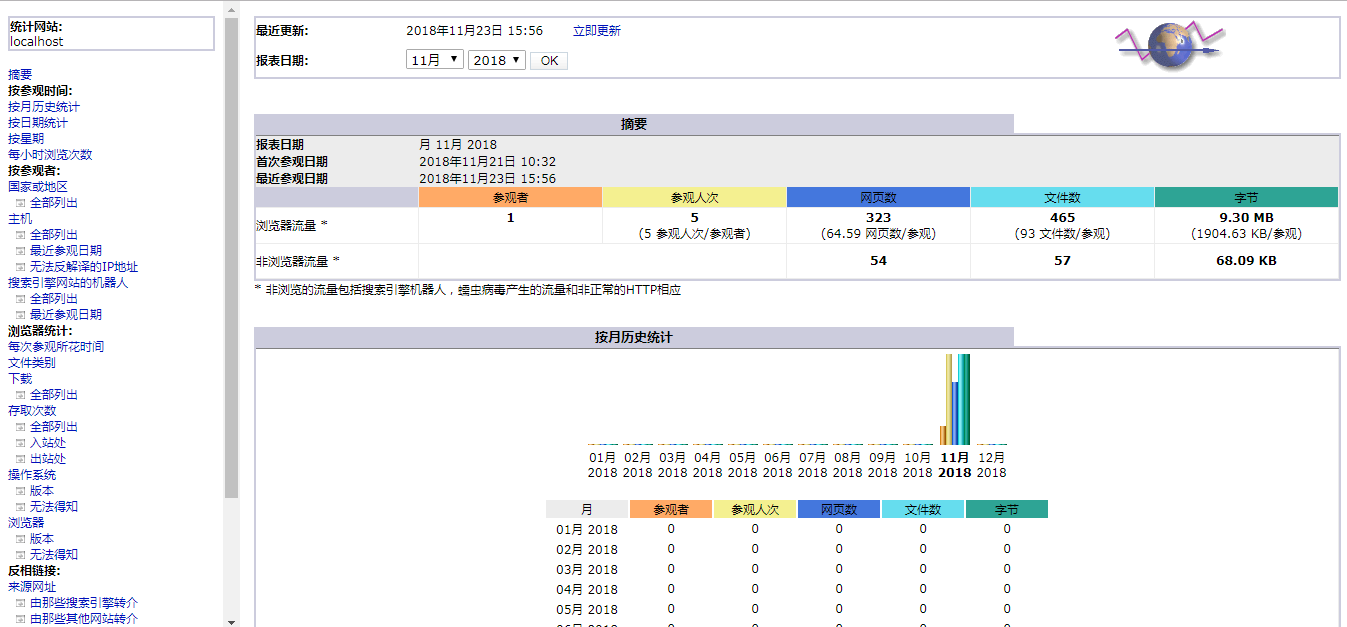Open 无法得知 link under 操作系统
This screenshot has width=1347, height=627.
(x=54, y=507)
